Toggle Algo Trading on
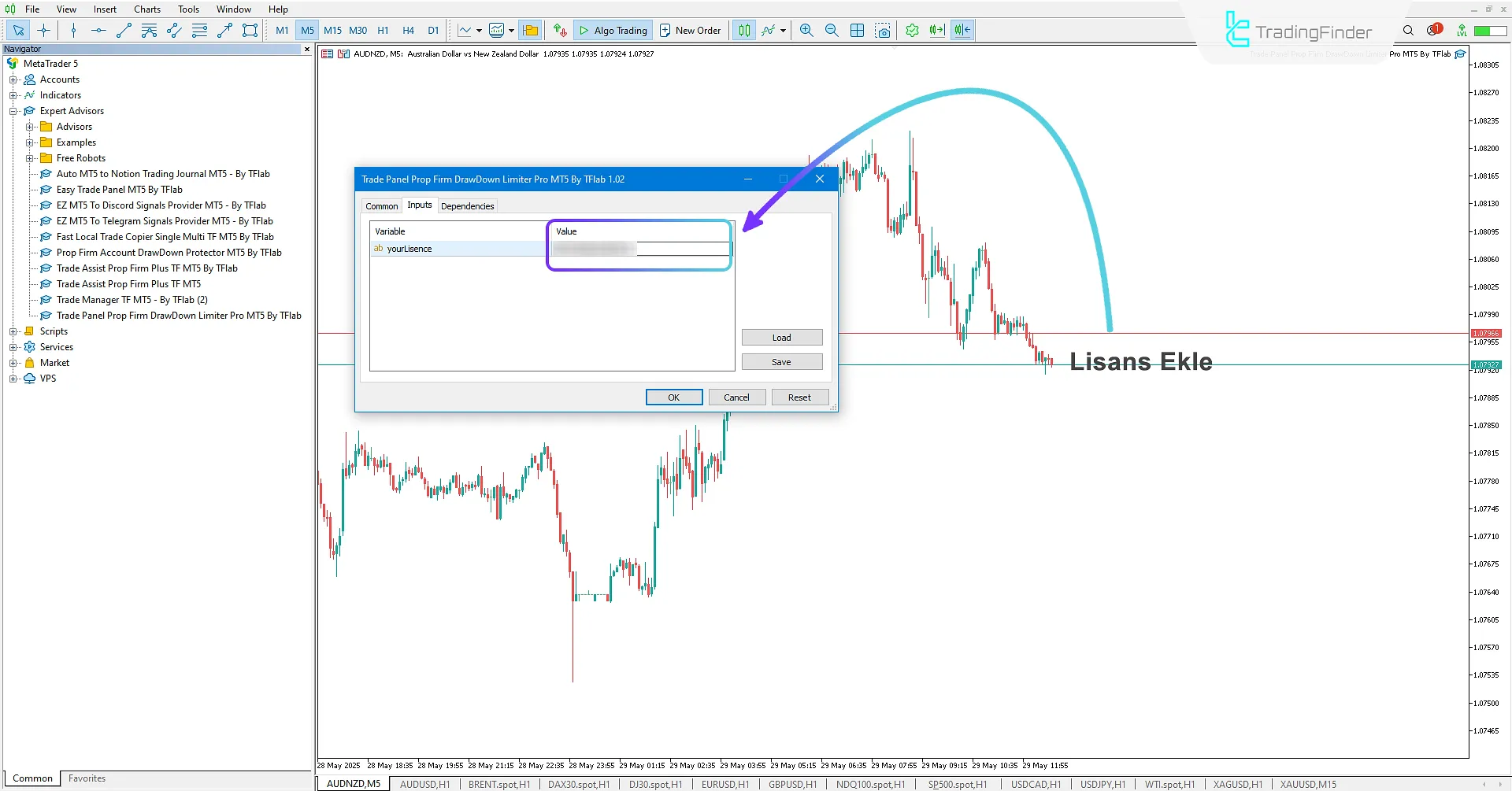 coord(613,30)
